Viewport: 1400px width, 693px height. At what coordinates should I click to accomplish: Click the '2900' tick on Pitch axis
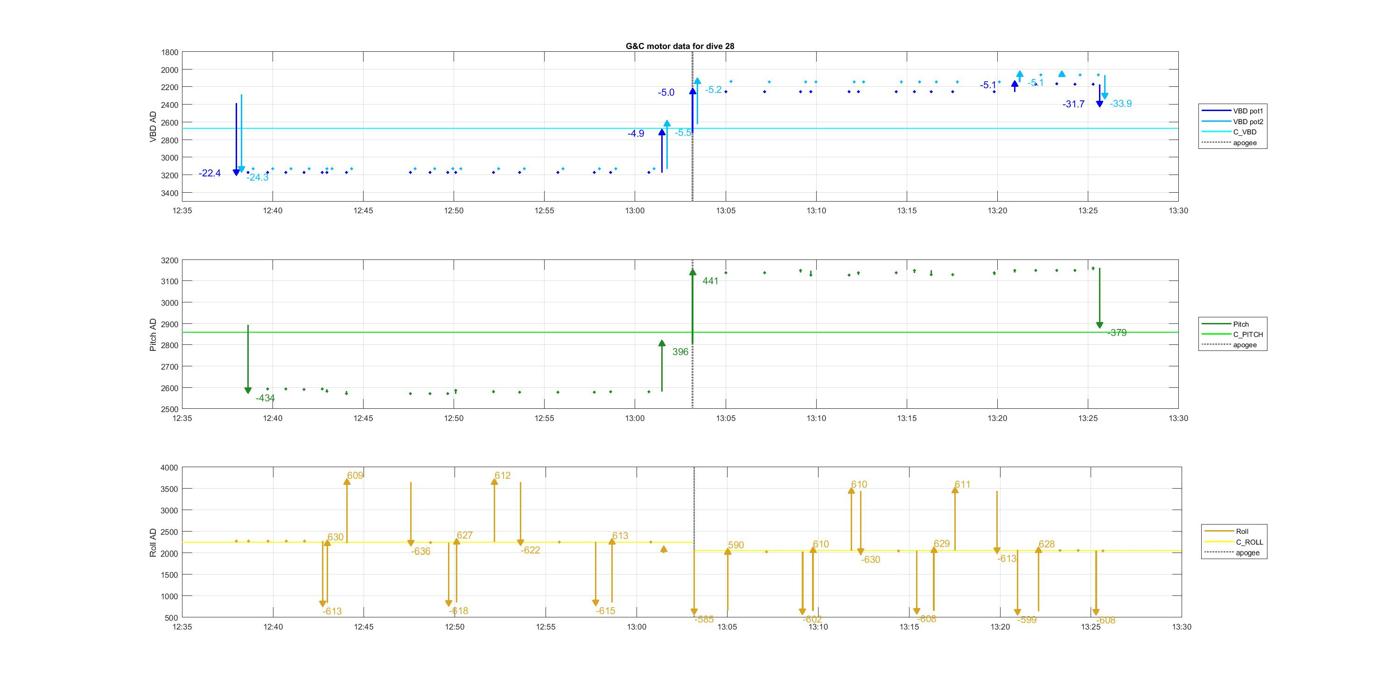click(x=170, y=324)
